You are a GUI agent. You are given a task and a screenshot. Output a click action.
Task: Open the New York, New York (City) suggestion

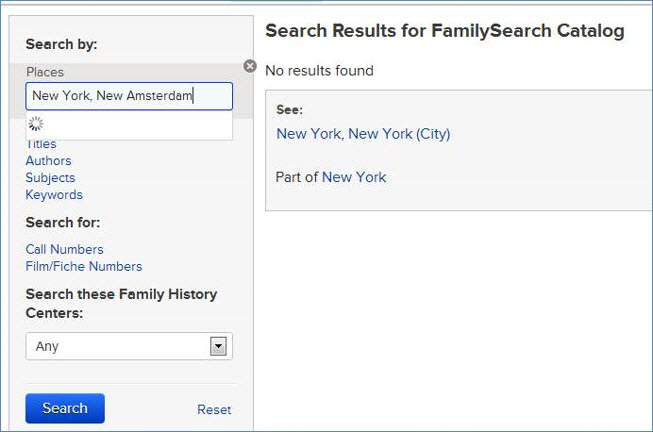[363, 134]
